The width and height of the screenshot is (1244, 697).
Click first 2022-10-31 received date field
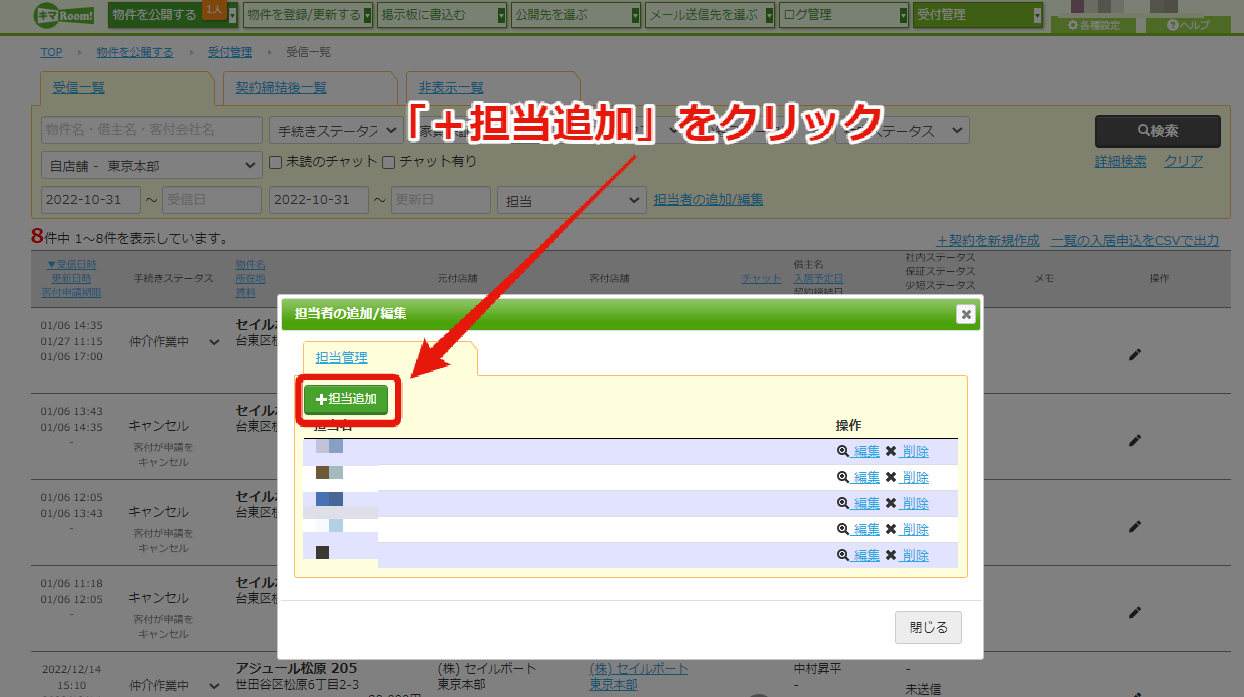tap(91, 200)
